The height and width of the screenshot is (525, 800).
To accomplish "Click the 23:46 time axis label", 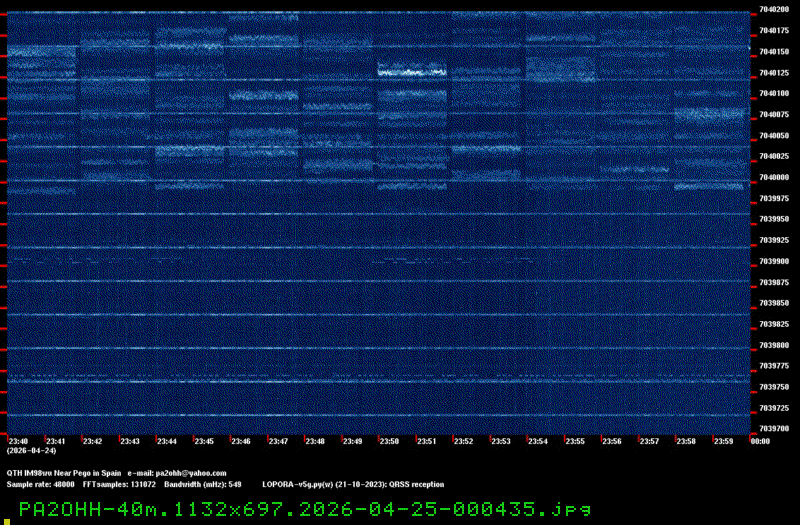I will [241, 441].
